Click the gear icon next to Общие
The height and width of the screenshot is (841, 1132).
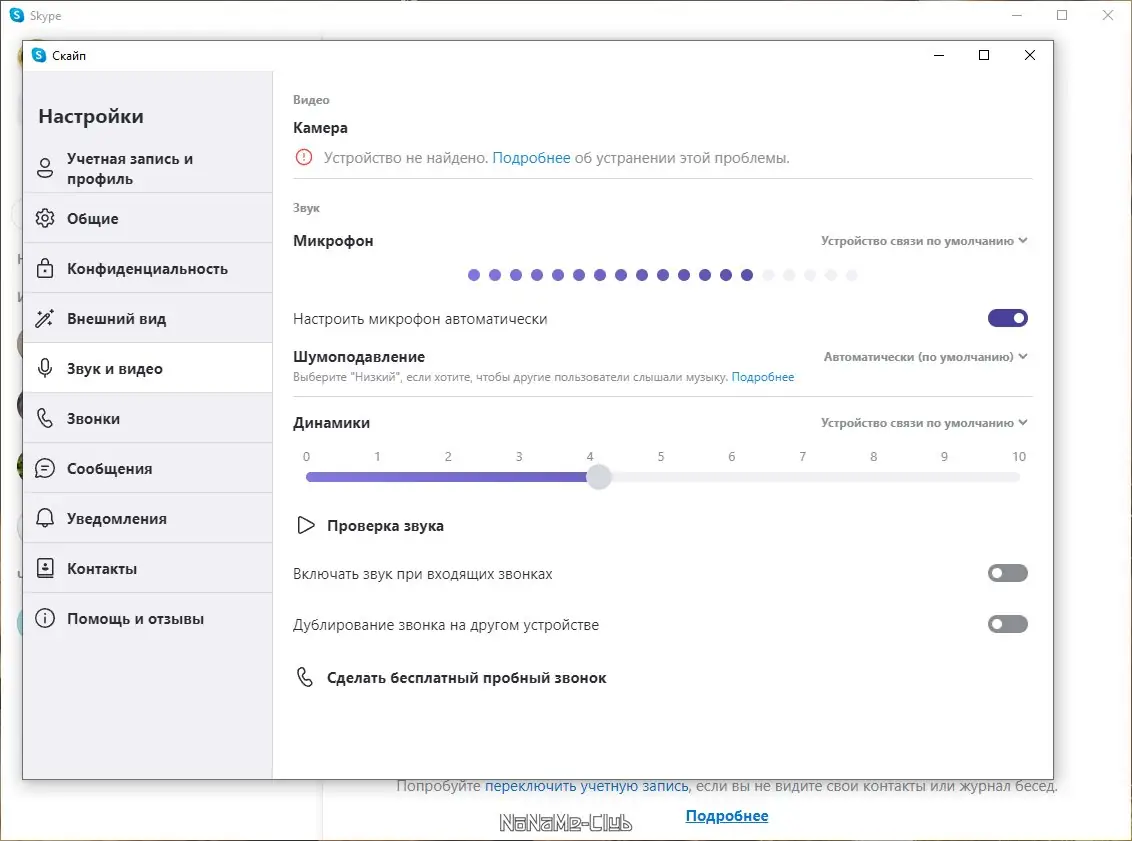44,218
